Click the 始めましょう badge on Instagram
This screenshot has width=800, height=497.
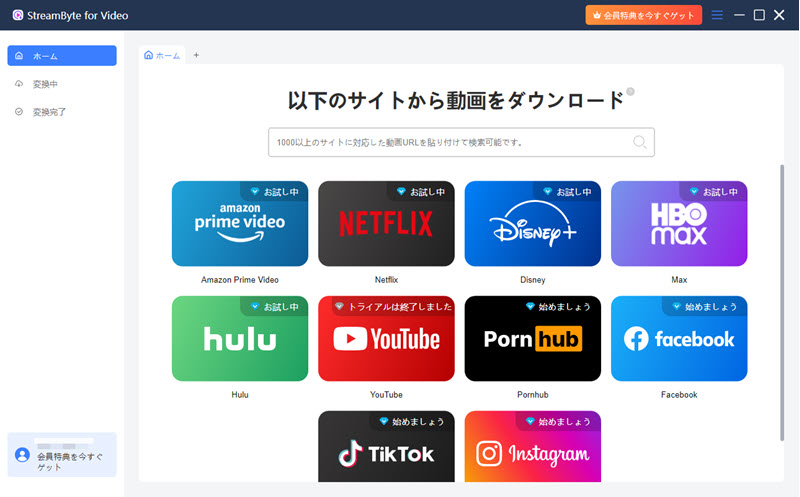[558, 421]
